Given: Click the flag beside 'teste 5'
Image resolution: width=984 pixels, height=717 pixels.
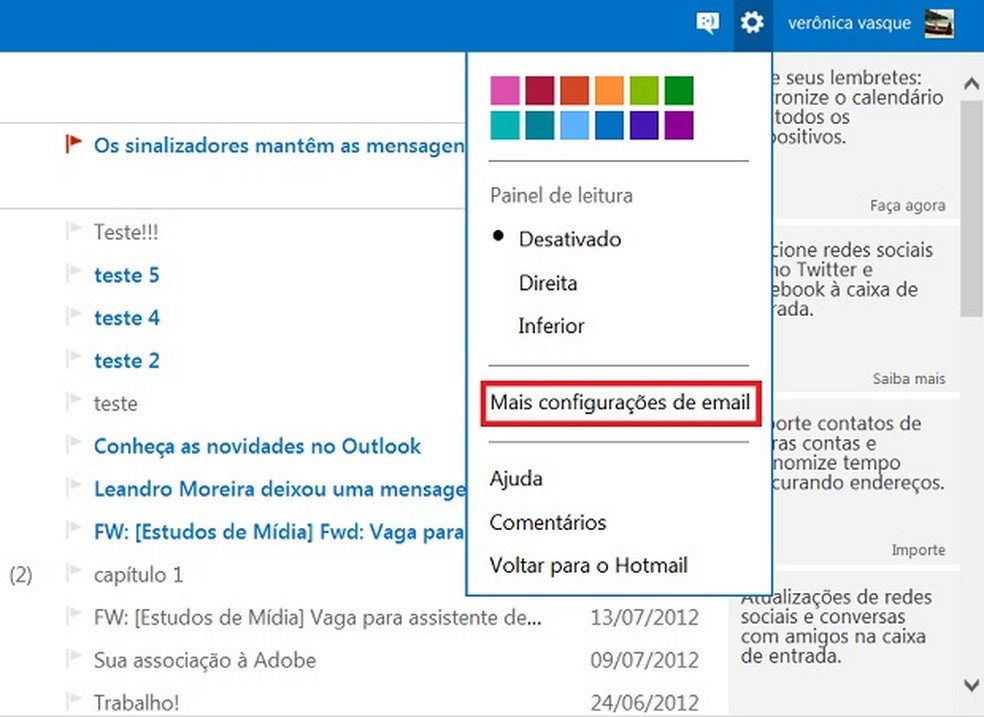Looking at the screenshot, I should (x=74, y=274).
